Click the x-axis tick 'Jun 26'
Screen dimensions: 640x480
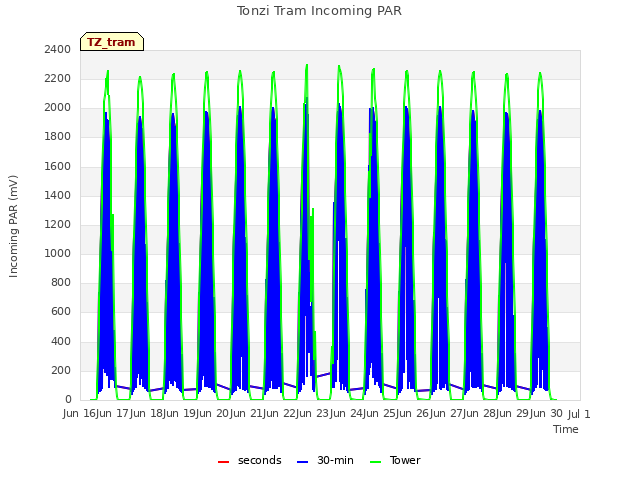pos(414,413)
